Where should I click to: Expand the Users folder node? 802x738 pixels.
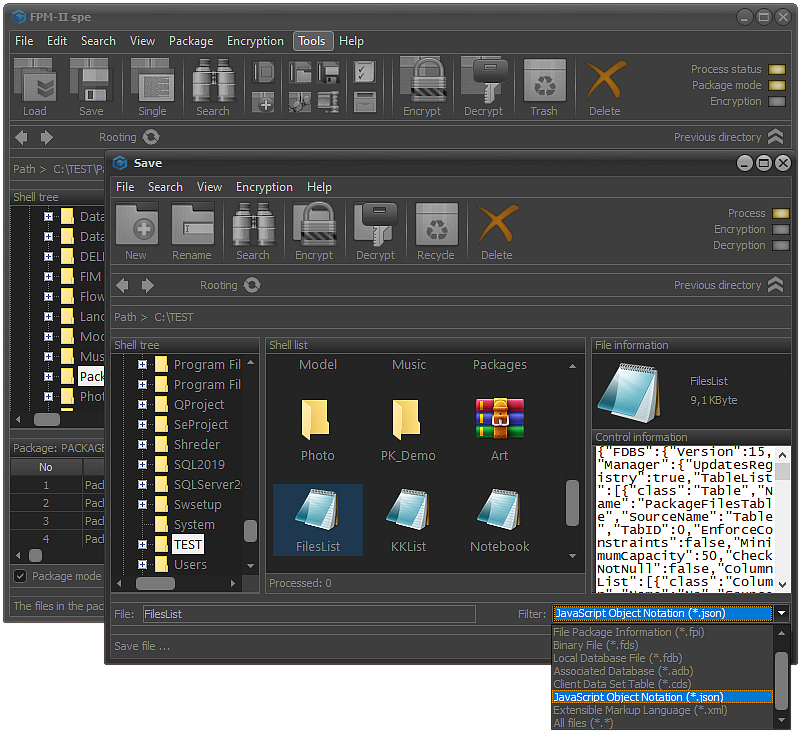[142, 565]
